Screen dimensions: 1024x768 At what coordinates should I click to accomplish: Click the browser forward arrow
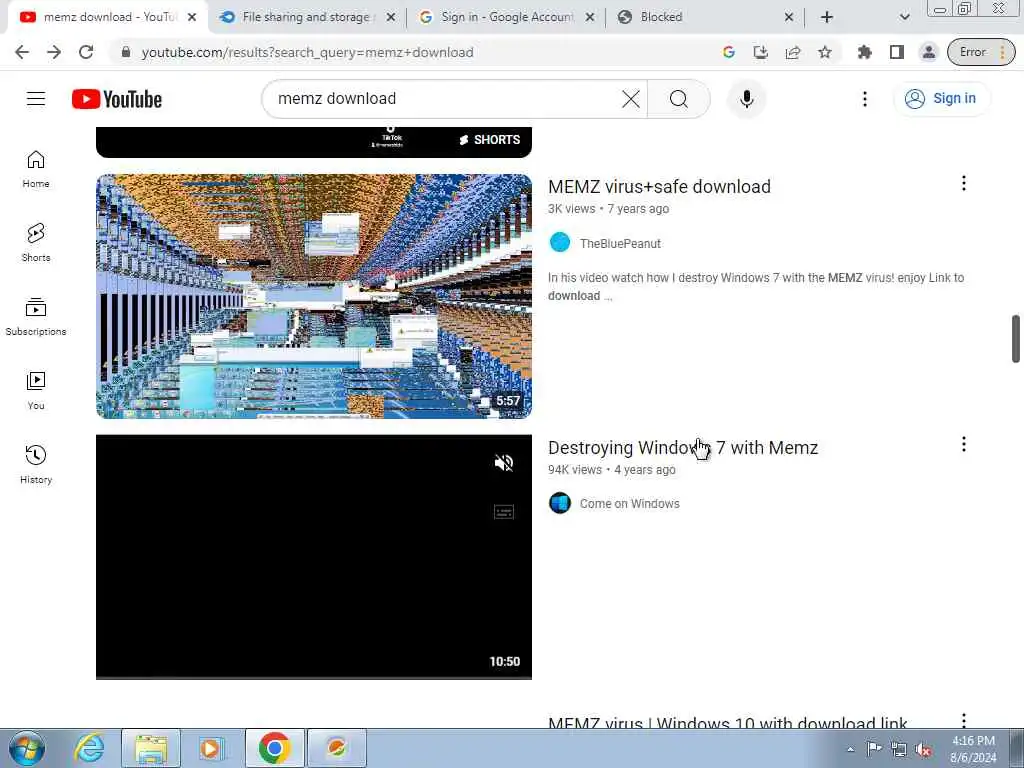54,52
